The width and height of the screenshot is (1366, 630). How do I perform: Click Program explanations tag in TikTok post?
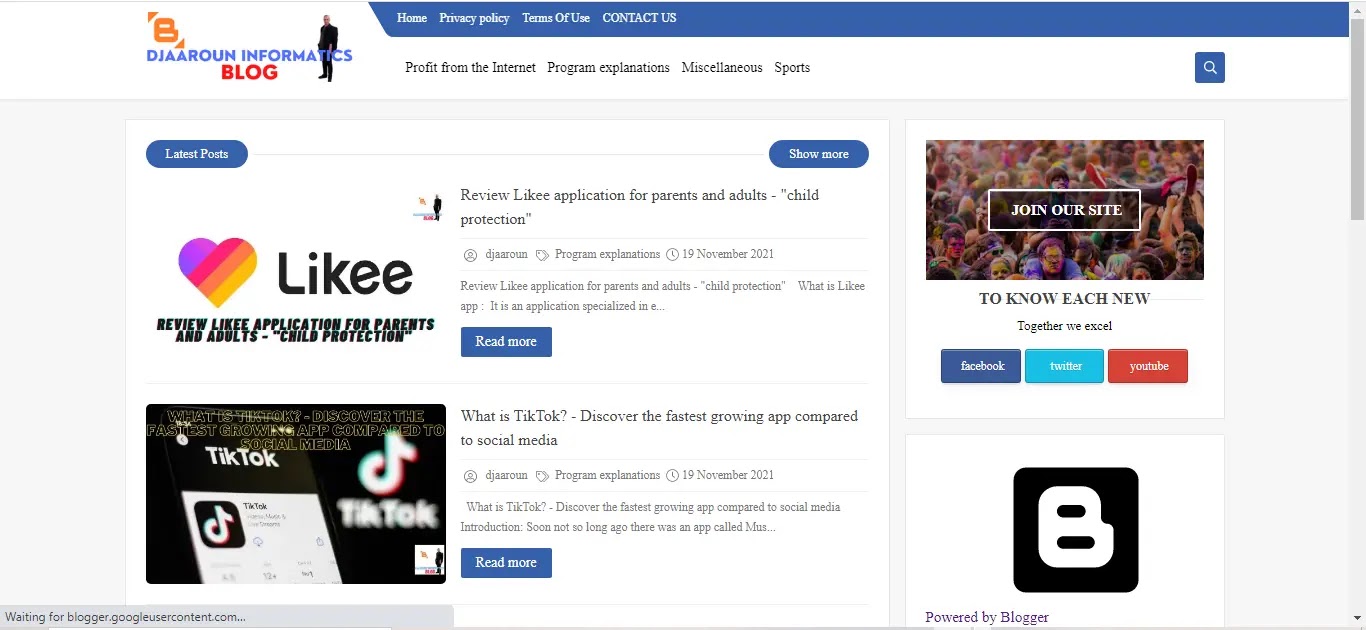[x=607, y=475]
